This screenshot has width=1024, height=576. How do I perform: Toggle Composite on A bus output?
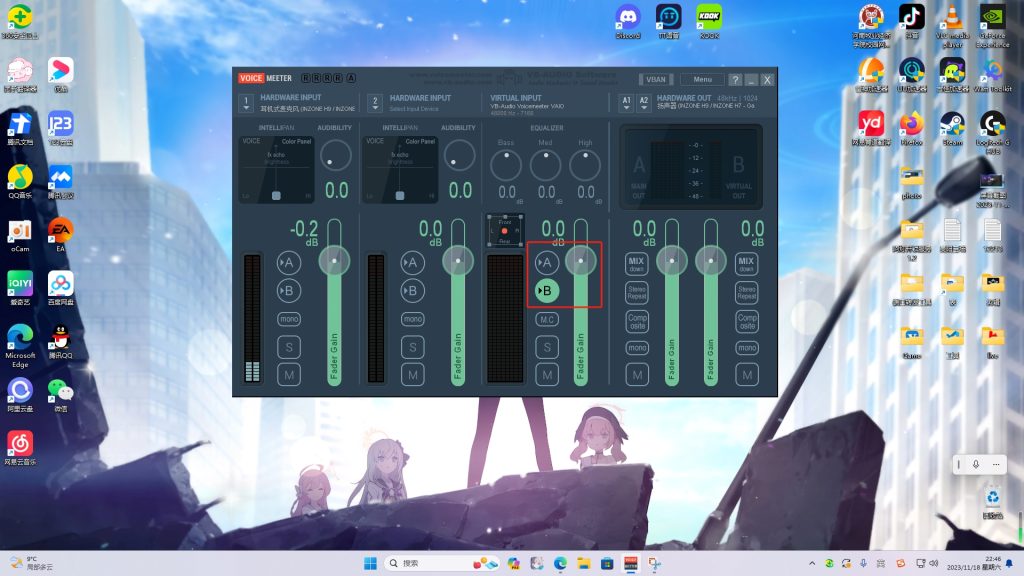[637, 321]
